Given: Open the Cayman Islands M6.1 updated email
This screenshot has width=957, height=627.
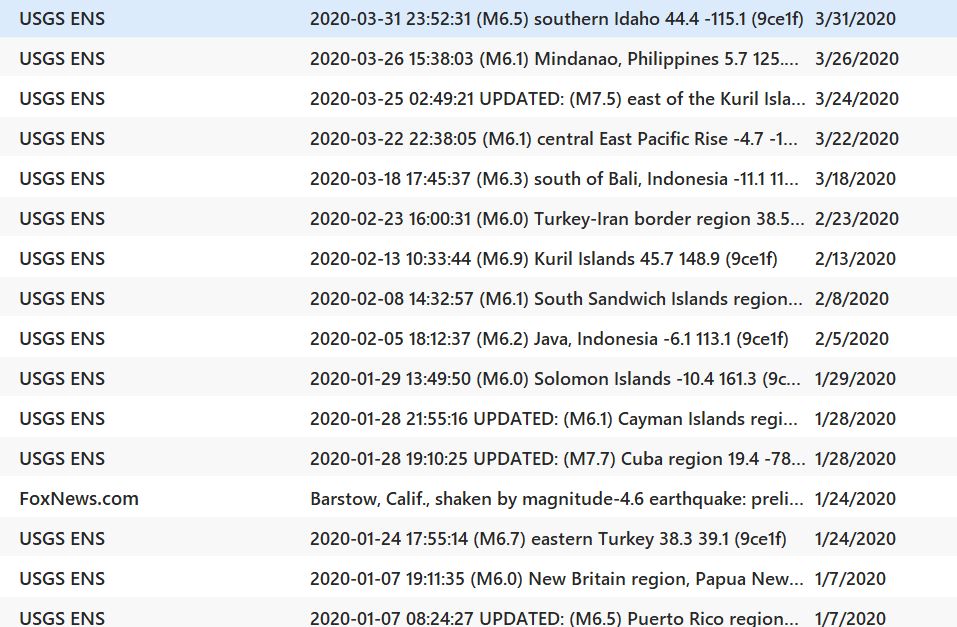Looking at the screenshot, I should (x=556, y=419).
